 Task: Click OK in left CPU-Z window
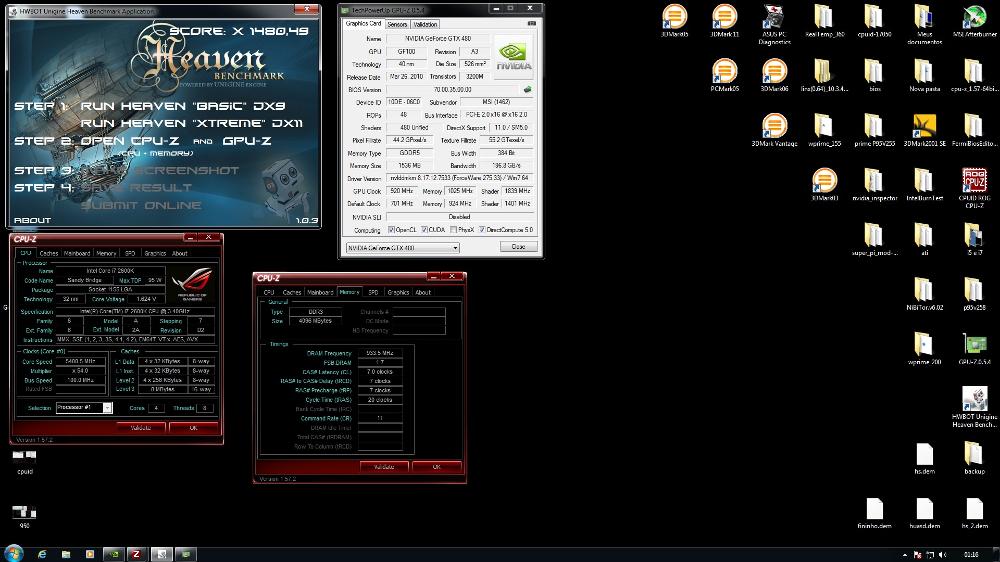point(193,428)
